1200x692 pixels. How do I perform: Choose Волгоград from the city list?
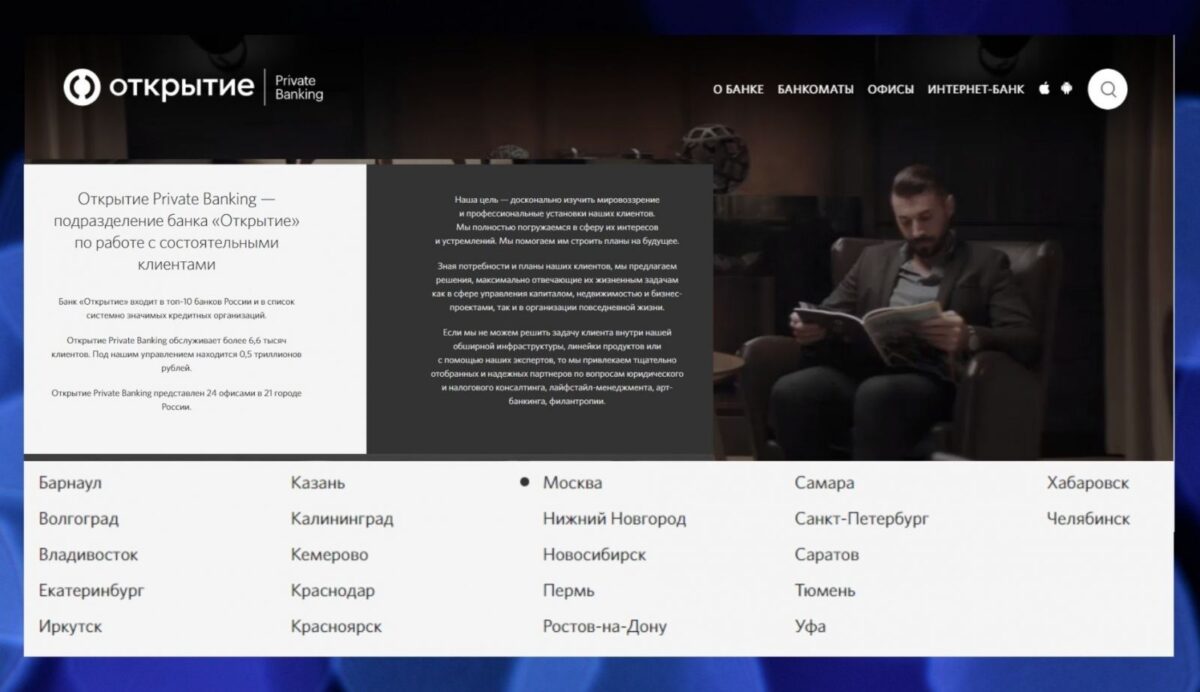(78, 519)
